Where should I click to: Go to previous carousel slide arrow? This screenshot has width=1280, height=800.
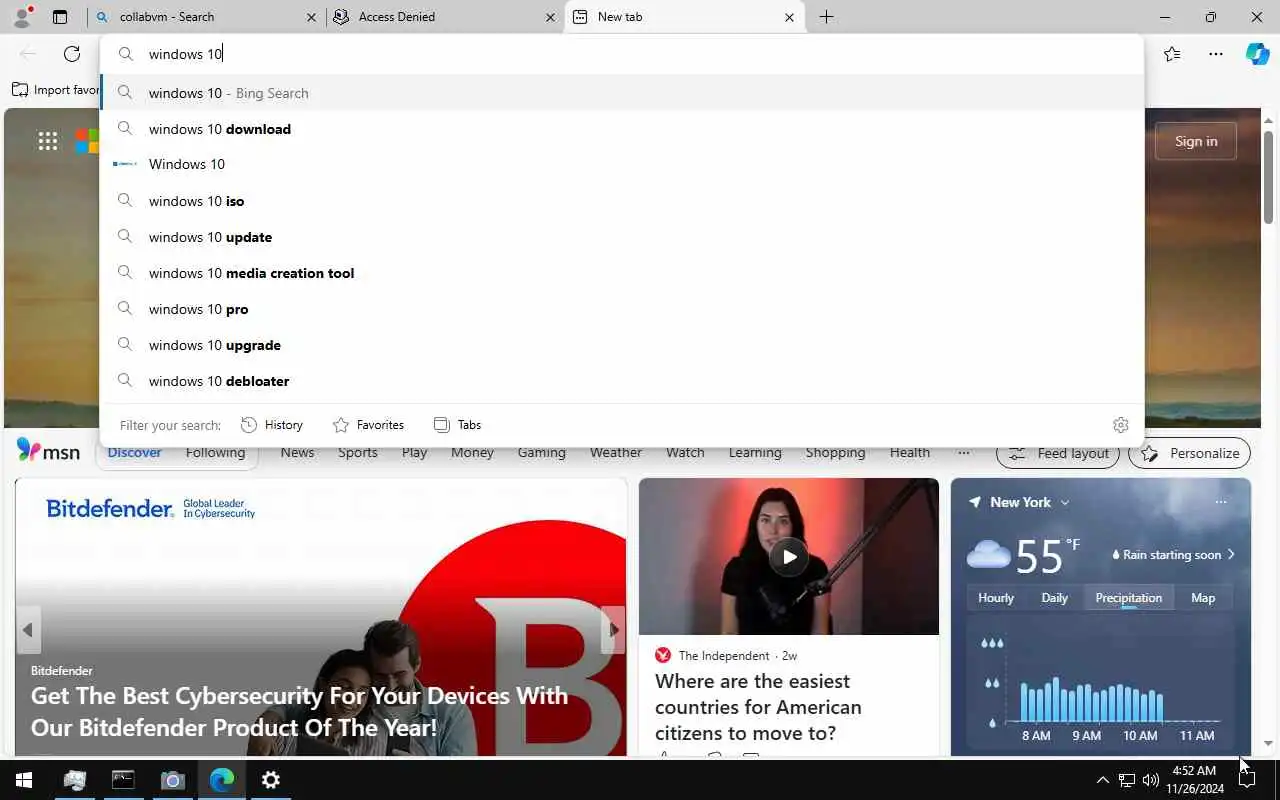[28, 630]
